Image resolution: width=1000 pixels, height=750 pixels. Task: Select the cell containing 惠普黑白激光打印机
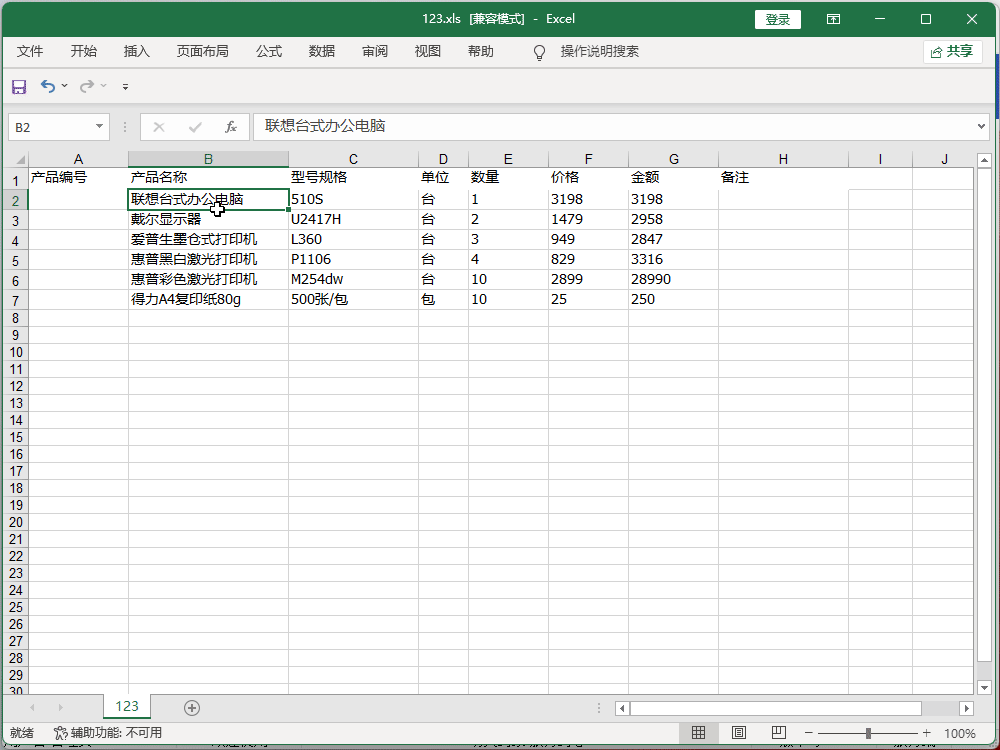coord(208,260)
